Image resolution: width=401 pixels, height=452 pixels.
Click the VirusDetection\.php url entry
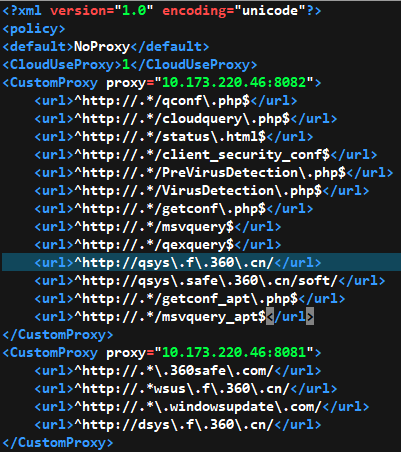(x=202, y=191)
